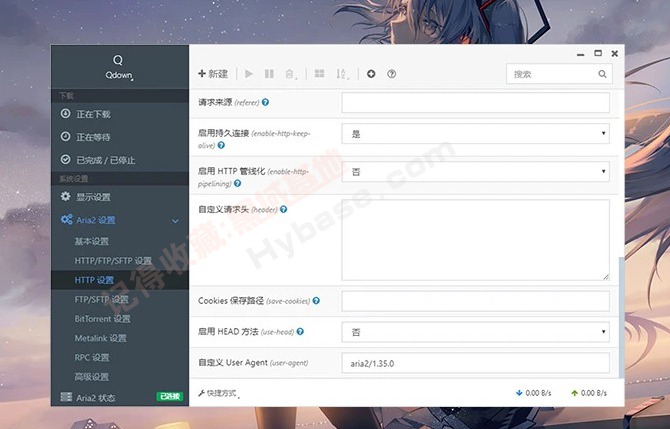
Task: Open help via circled question icon
Action: click(391, 74)
